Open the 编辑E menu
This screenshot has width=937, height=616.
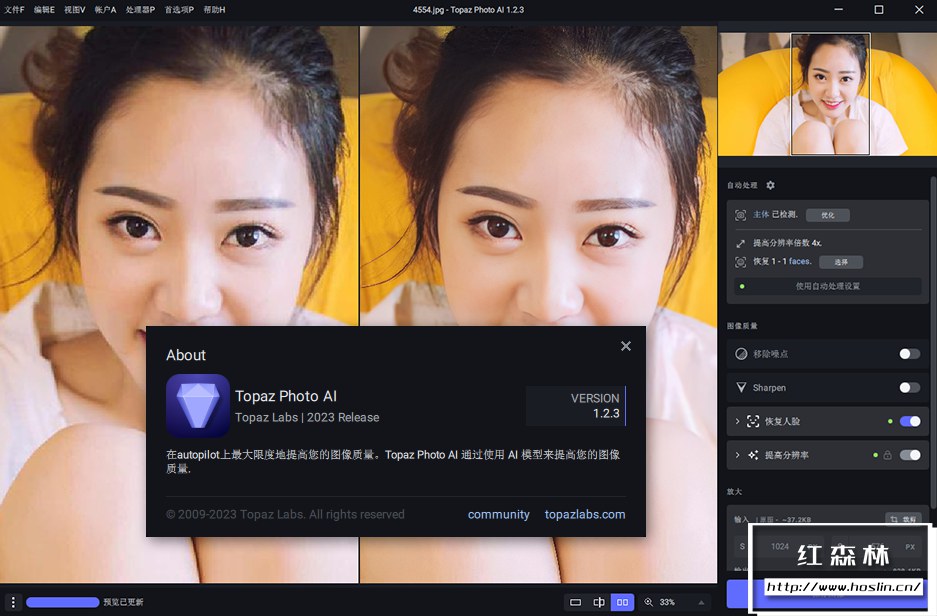[44, 10]
